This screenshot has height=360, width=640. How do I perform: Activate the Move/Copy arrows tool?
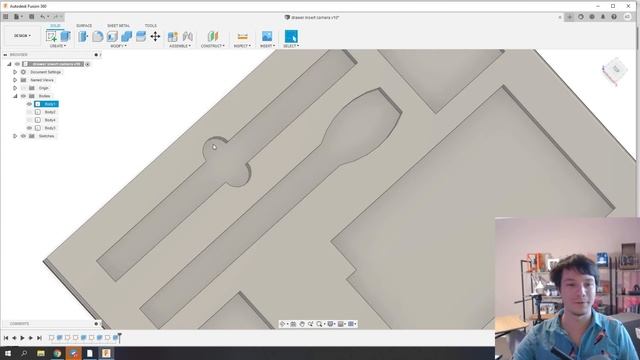coord(155,36)
